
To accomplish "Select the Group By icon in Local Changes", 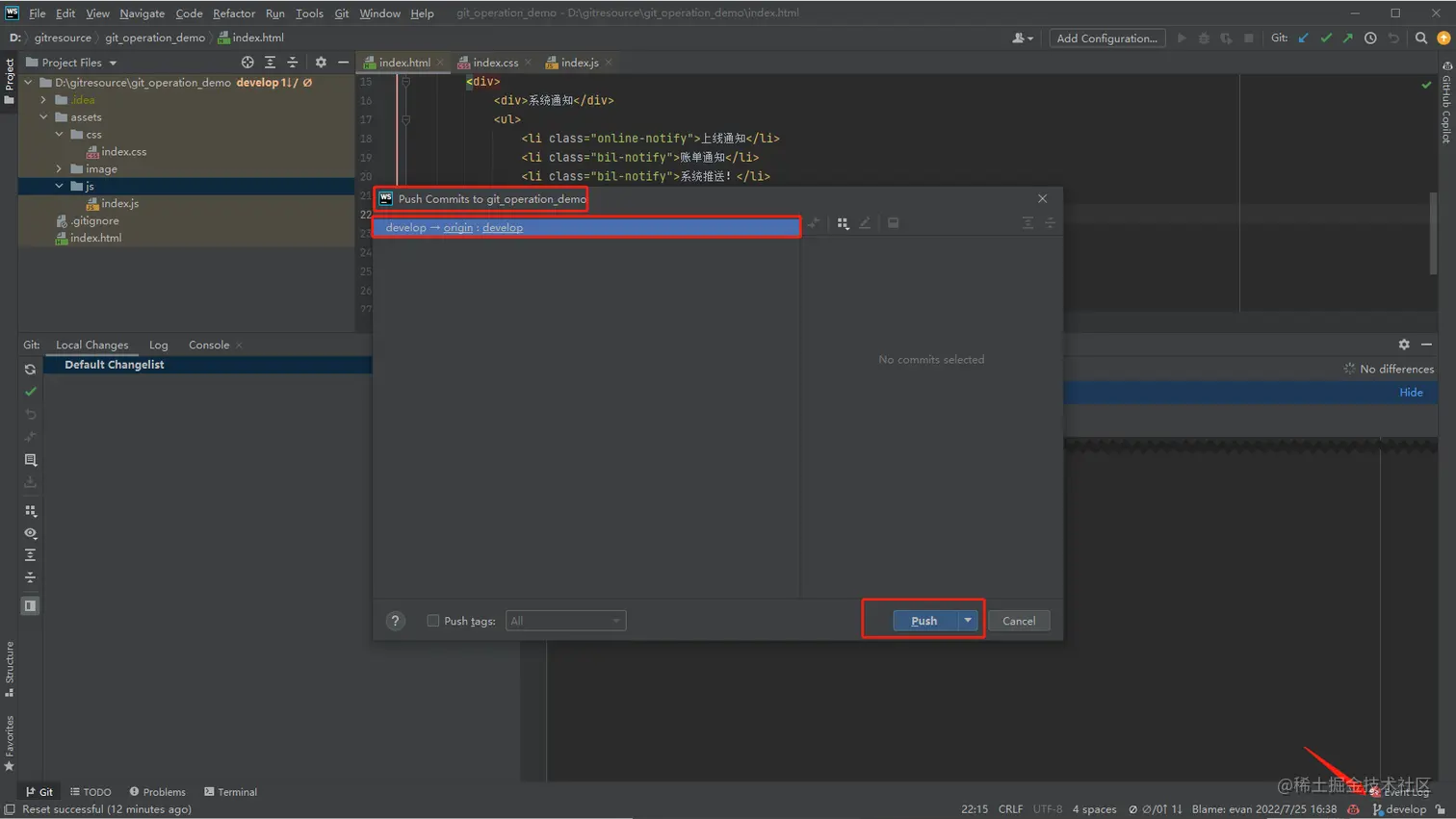I will point(30,510).
